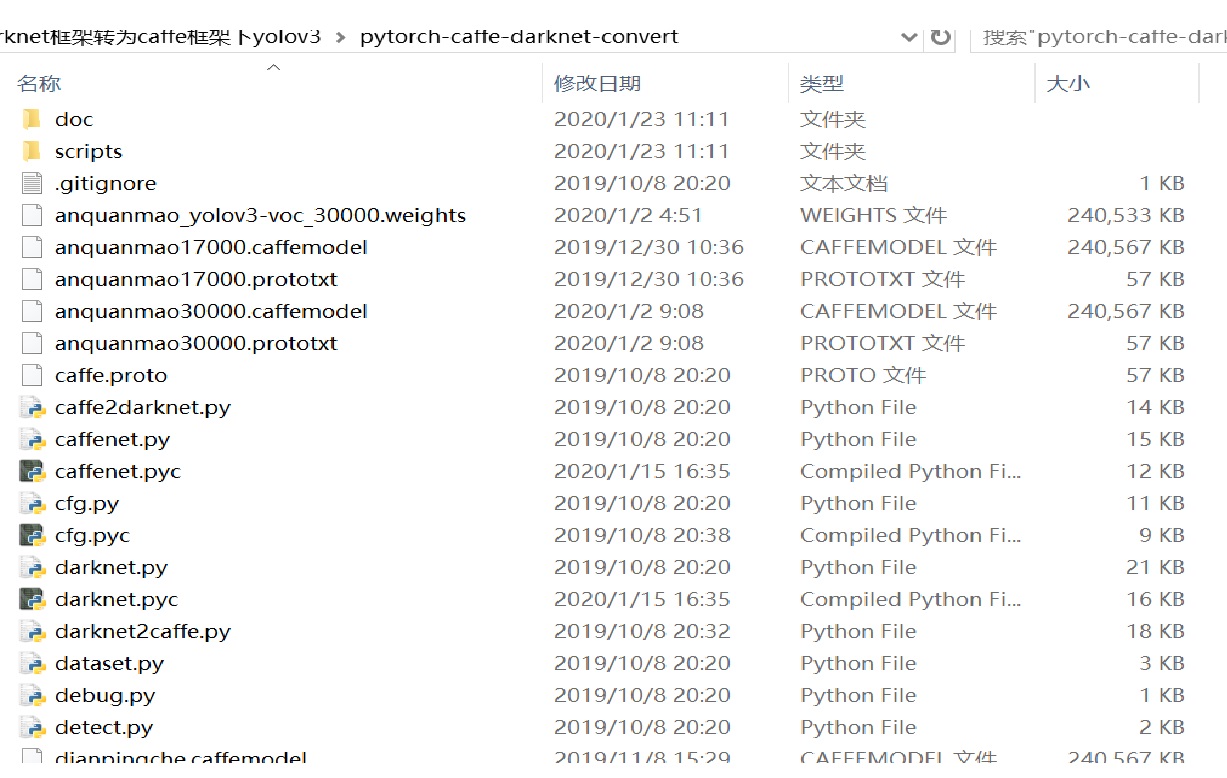Select the anquanmao17000.caffemodel file

(209, 247)
